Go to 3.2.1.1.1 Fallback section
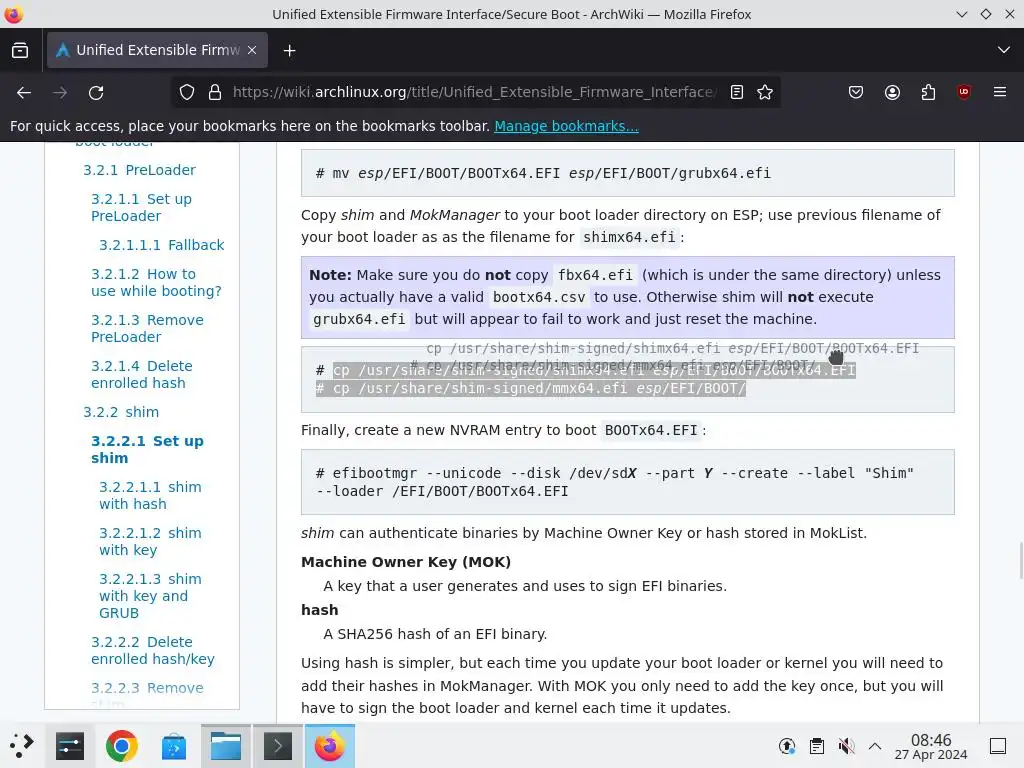 coord(161,245)
